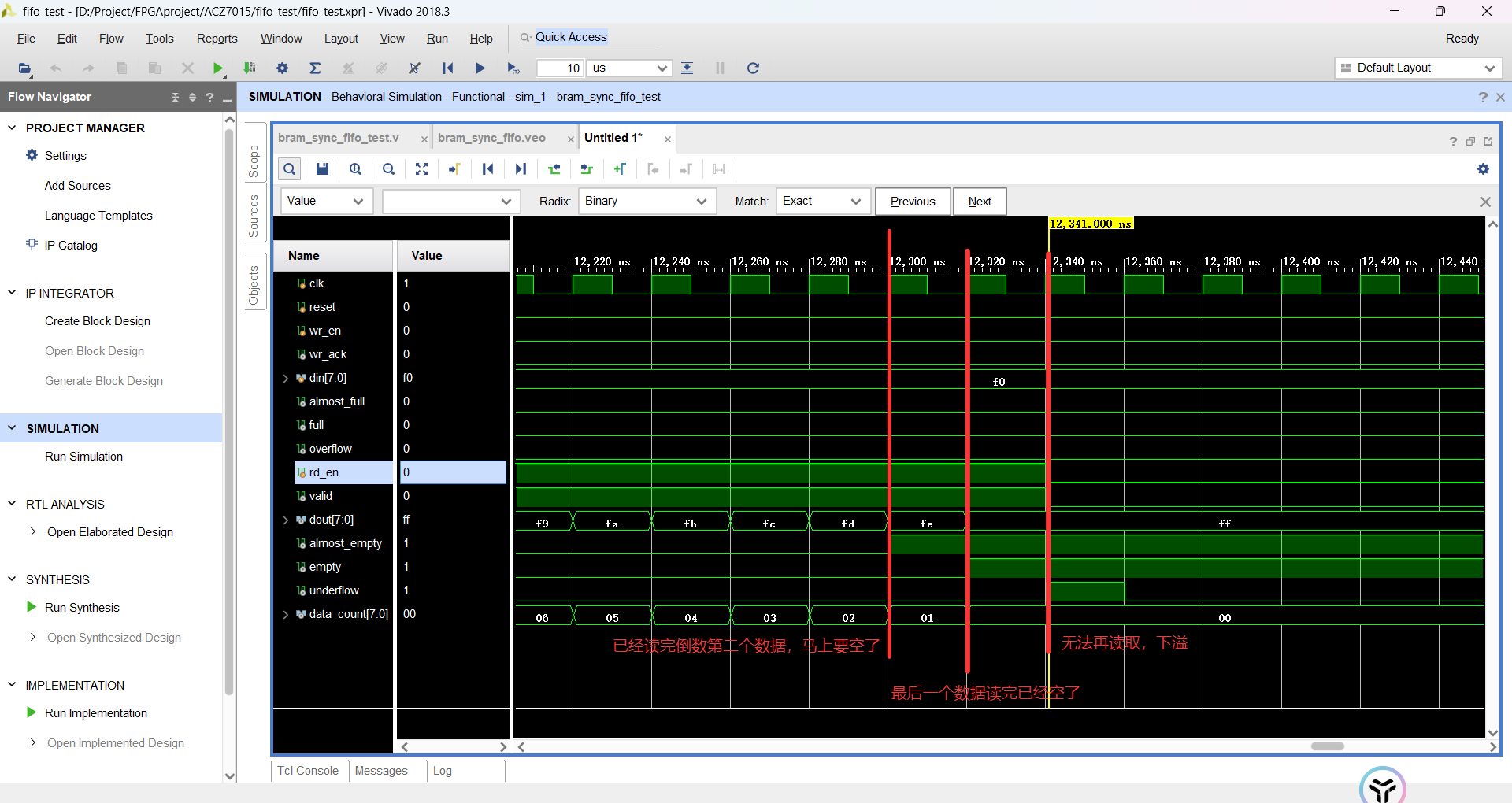Open the File menu

coord(26,39)
